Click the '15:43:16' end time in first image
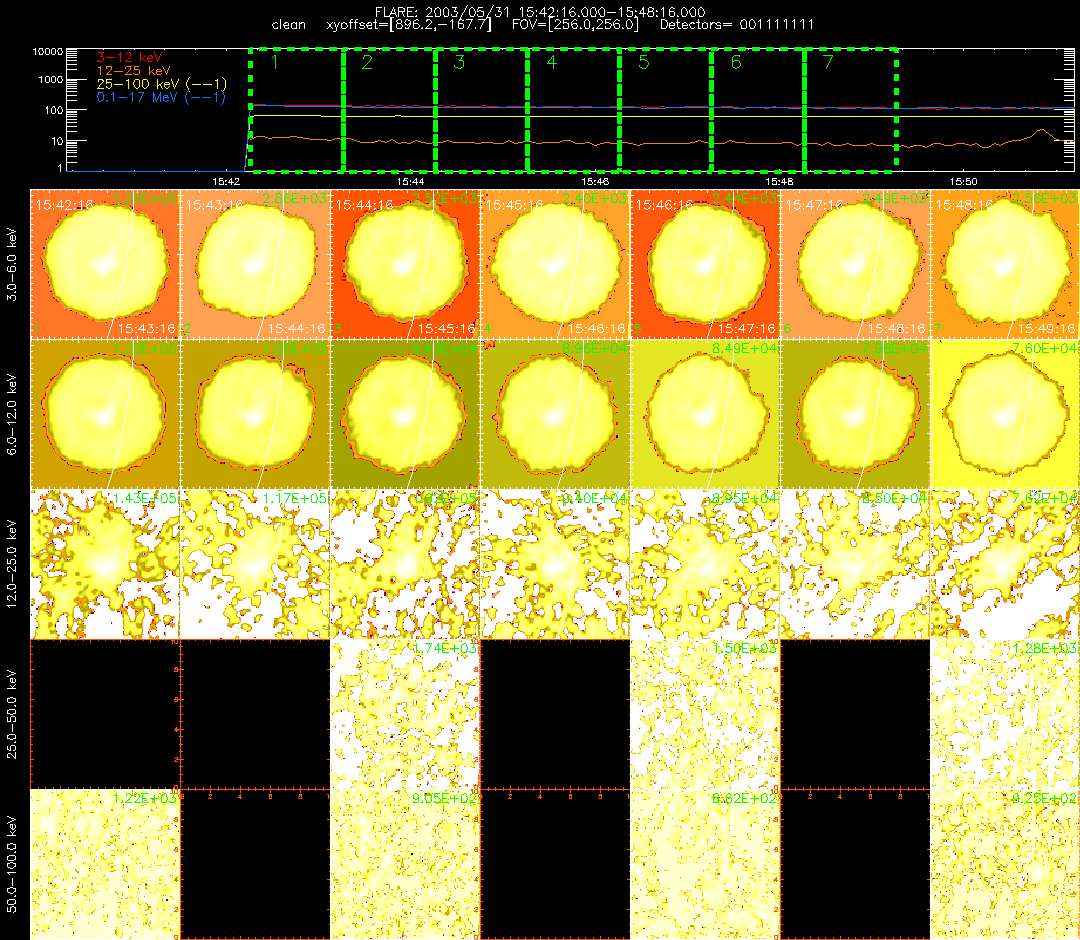1080x940 pixels. [x=147, y=328]
